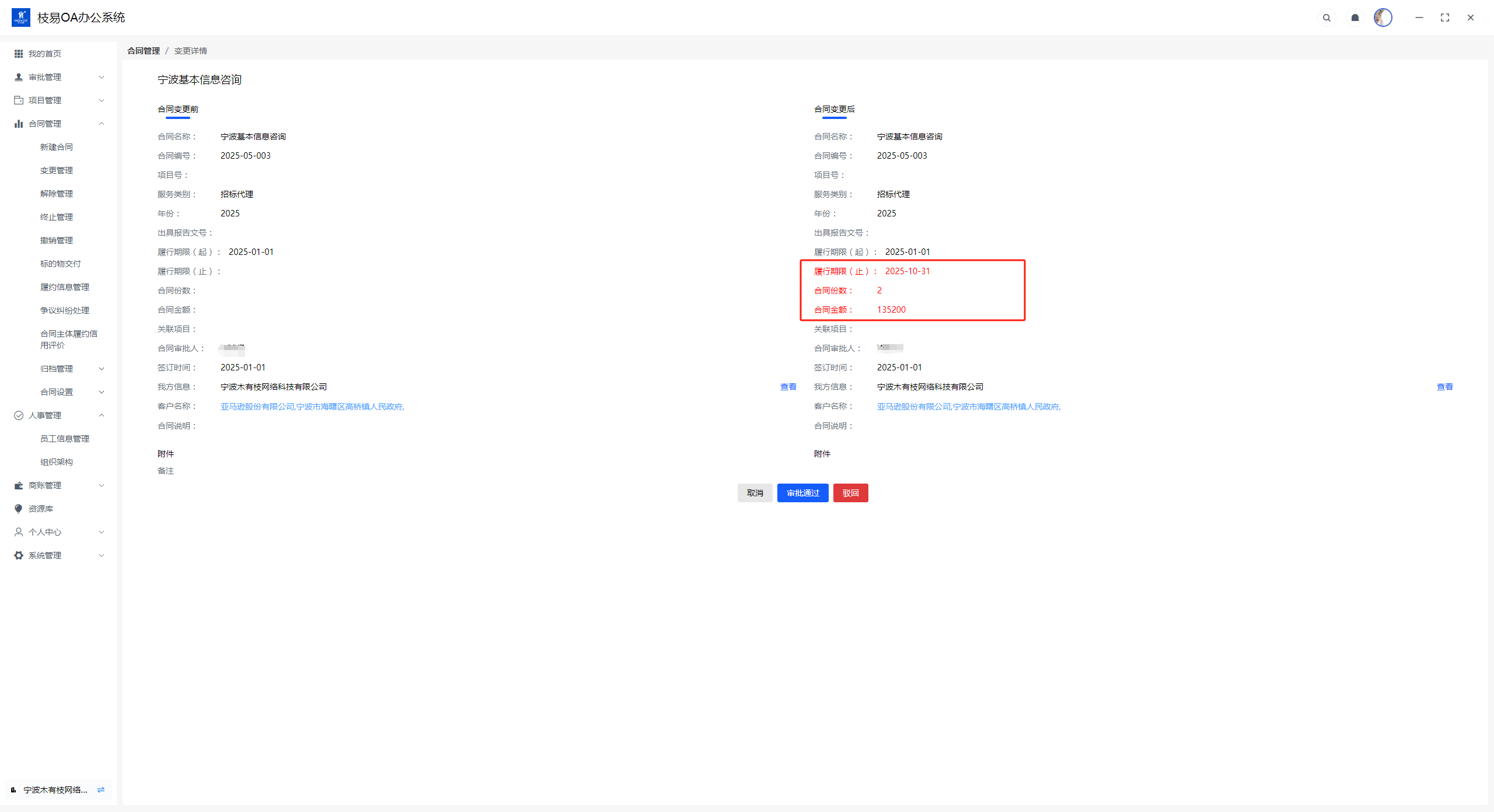
Task: Click the search icon in header
Action: 1327,17
